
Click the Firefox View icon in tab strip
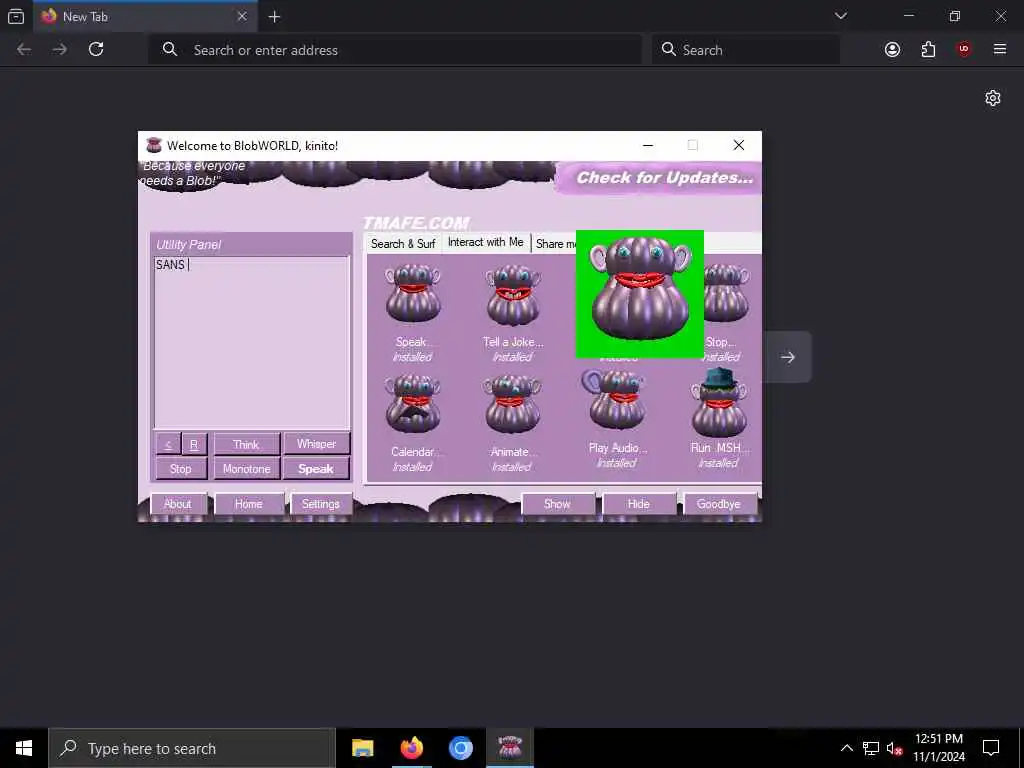tap(16, 17)
